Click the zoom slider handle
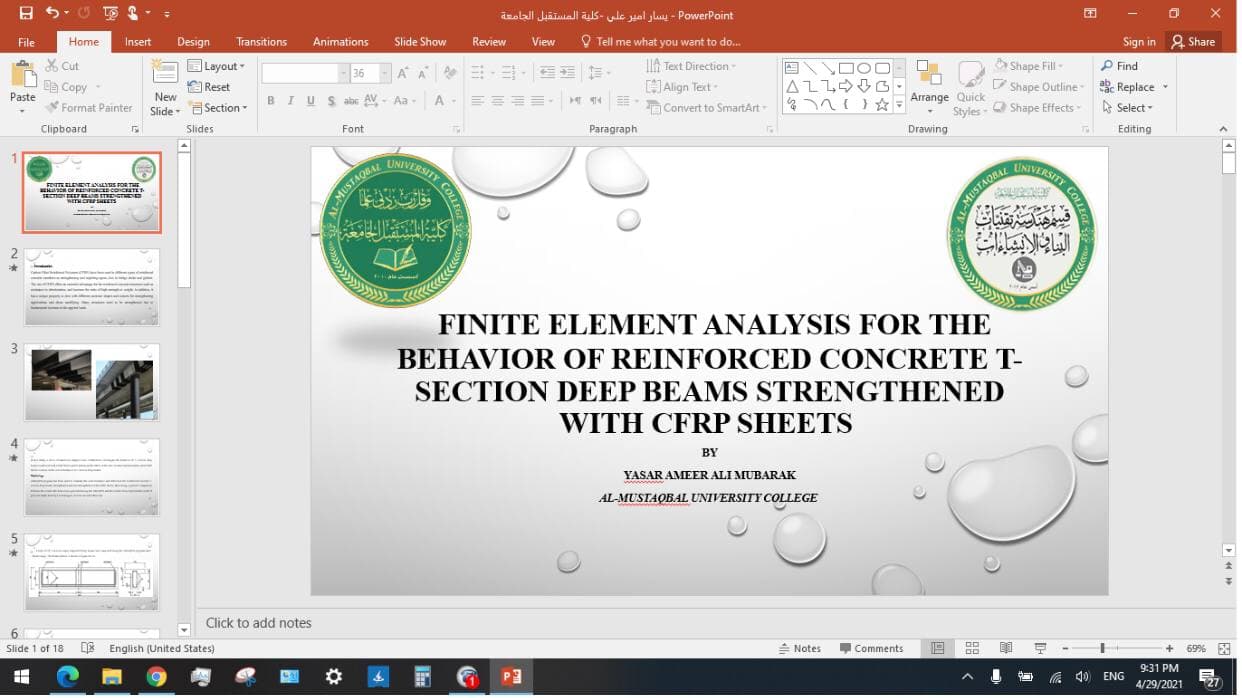The width and height of the screenshot is (1242, 698). pyautogui.click(x=1102, y=648)
